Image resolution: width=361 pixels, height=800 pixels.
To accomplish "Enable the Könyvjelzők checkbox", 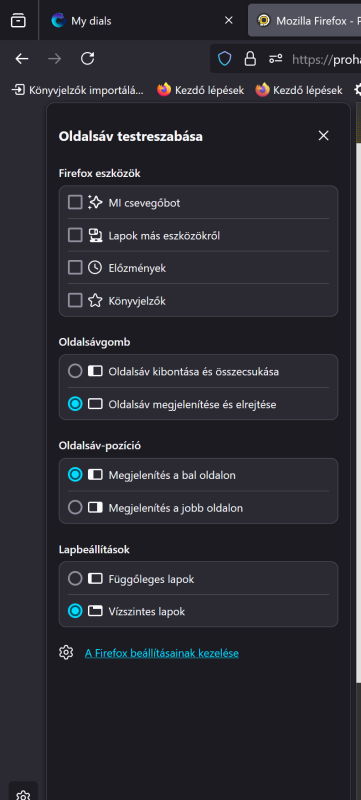I will click(x=75, y=301).
